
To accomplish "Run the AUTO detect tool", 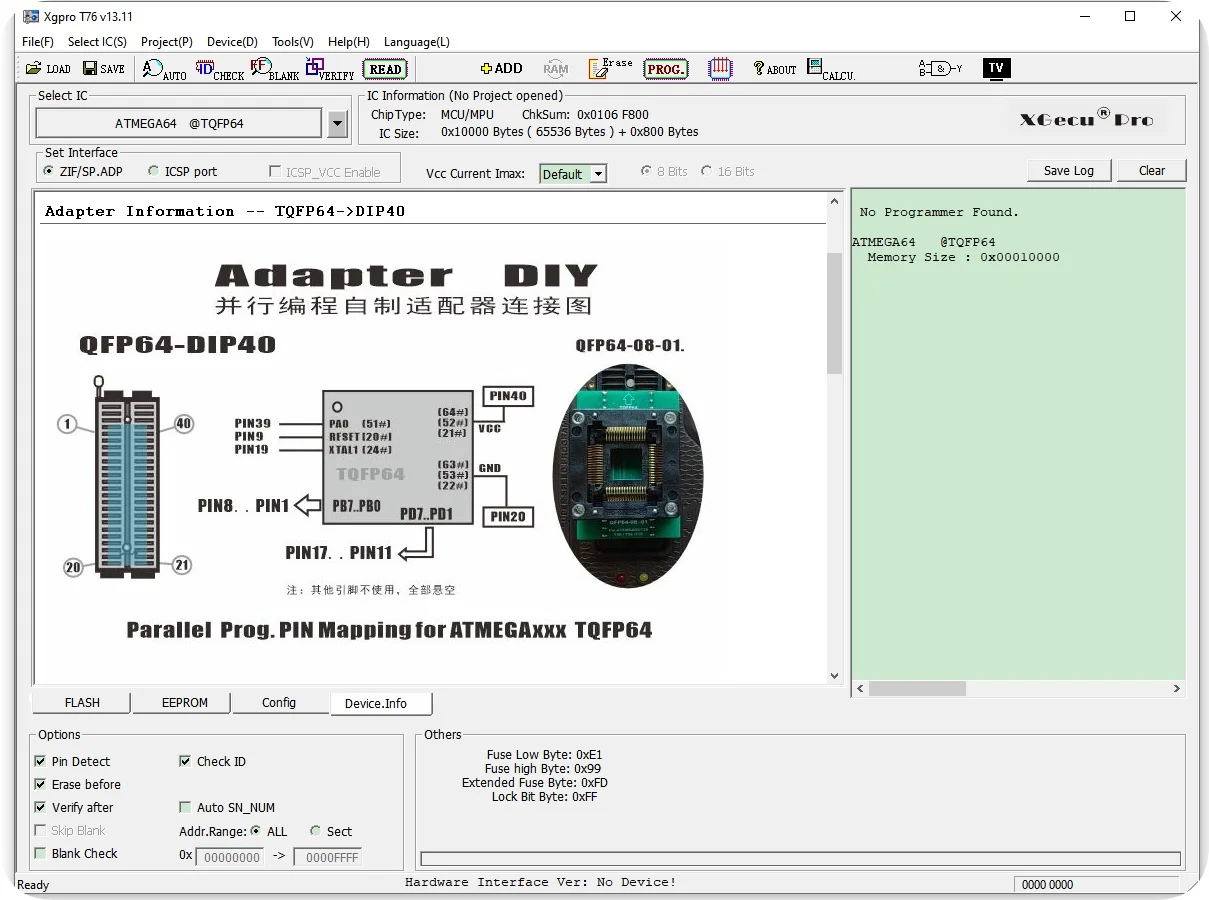I will click(164, 69).
